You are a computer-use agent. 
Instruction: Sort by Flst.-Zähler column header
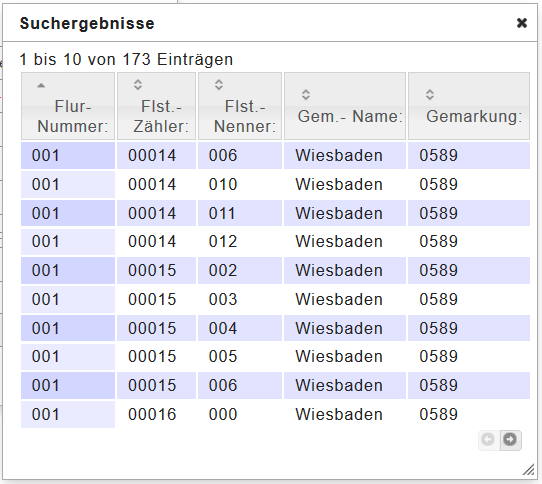[157, 106]
